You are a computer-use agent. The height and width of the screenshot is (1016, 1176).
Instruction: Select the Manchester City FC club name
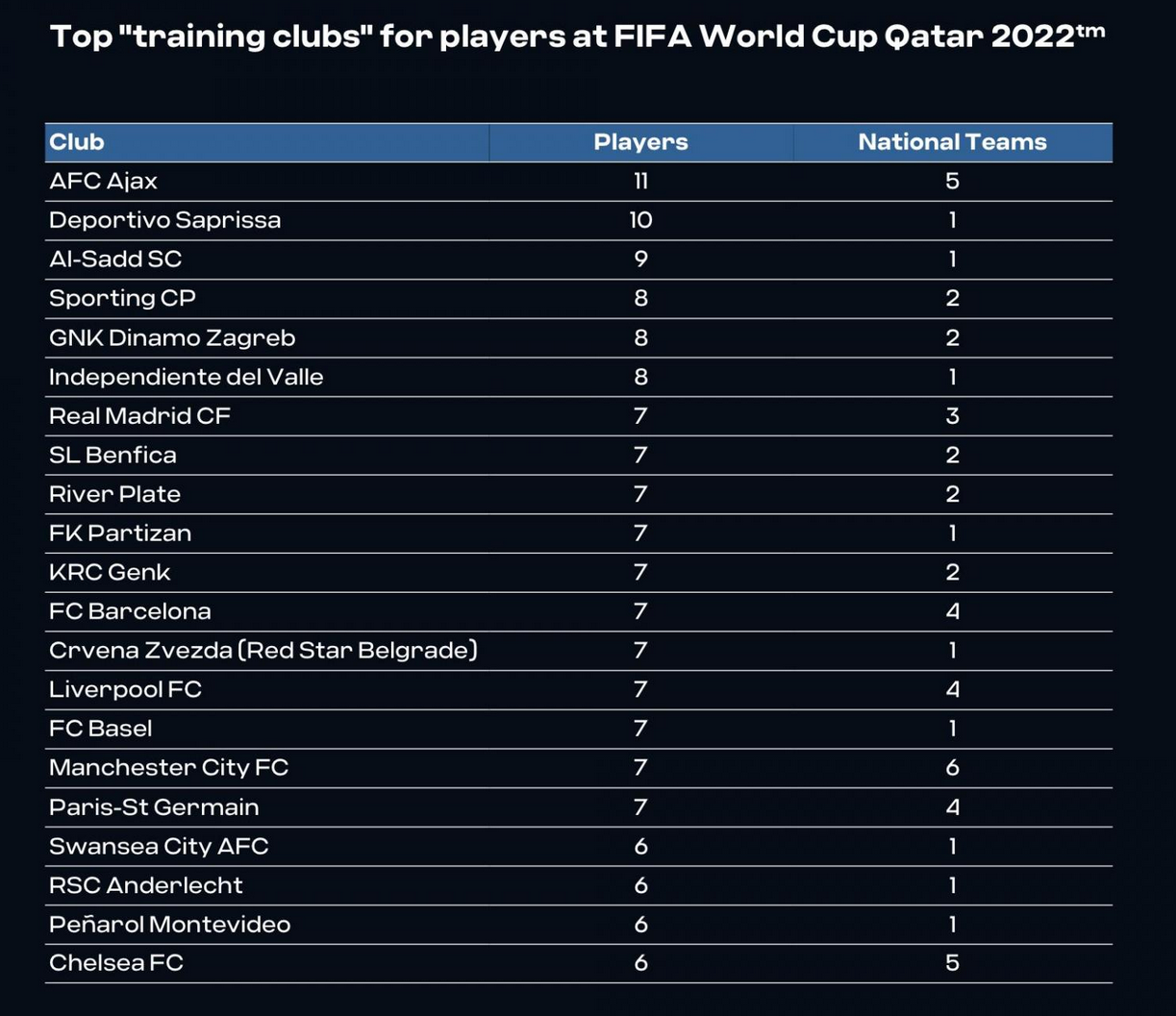point(168,768)
